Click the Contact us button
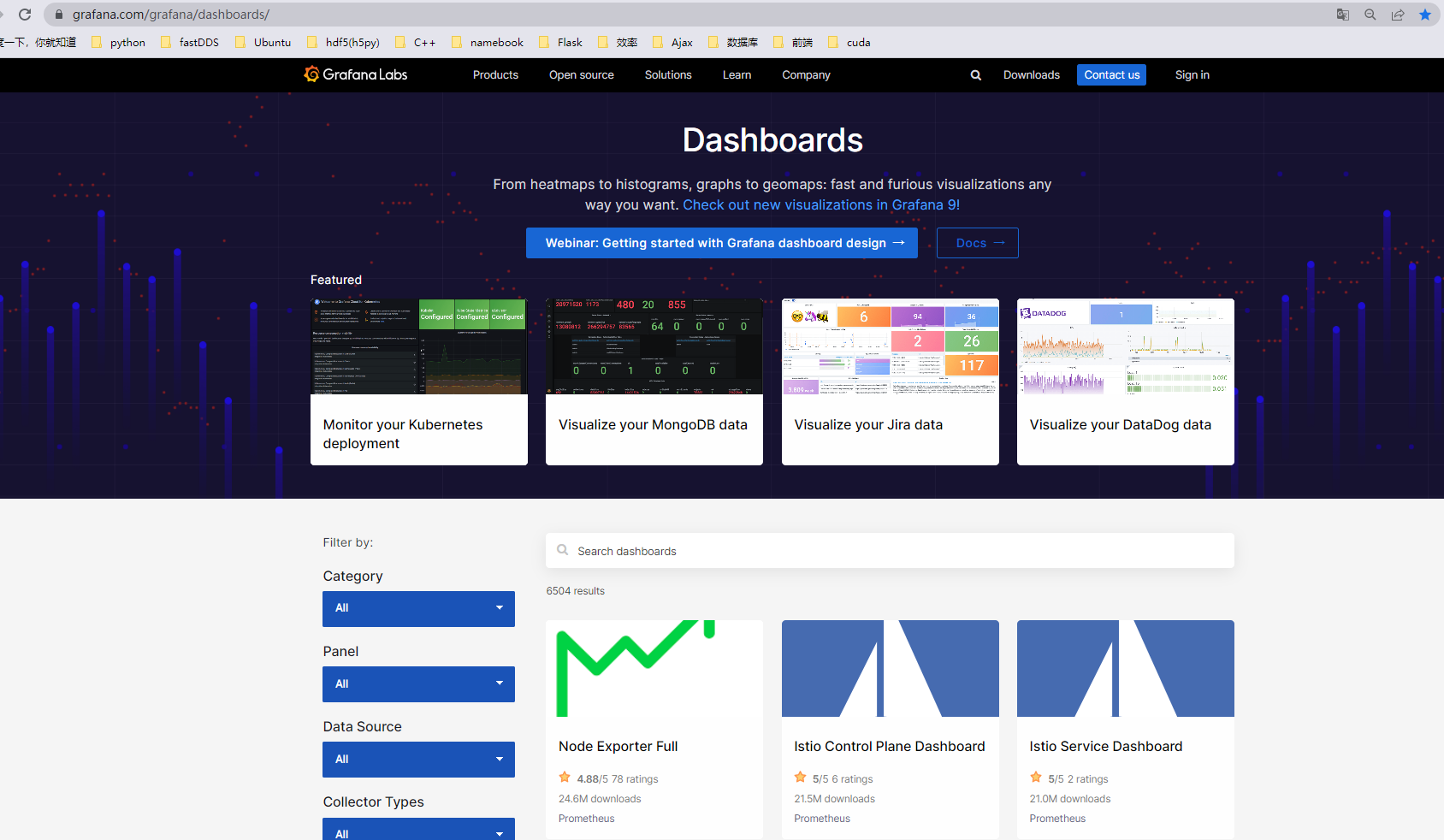 coord(1111,75)
